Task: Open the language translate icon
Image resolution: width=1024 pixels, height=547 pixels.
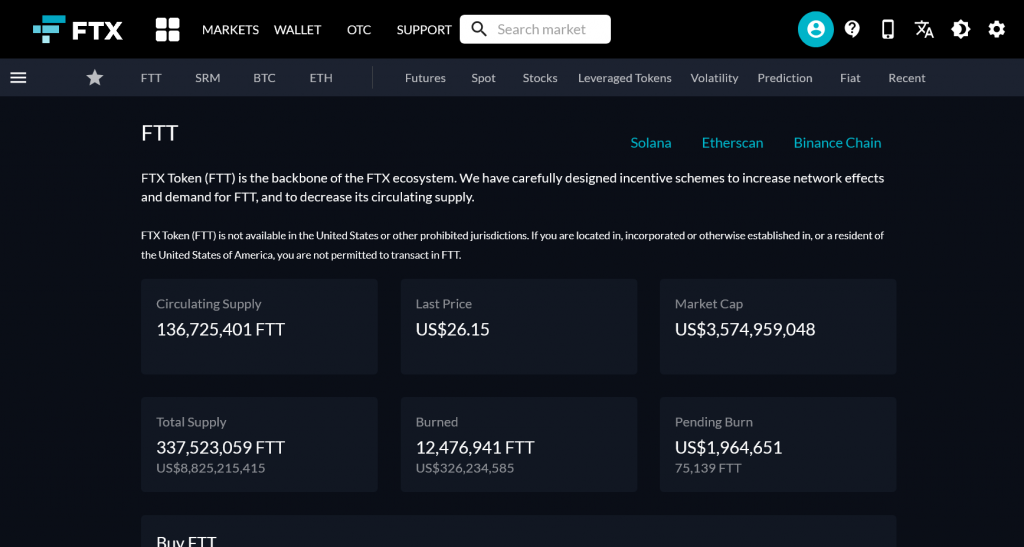Action: pos(924,29)
